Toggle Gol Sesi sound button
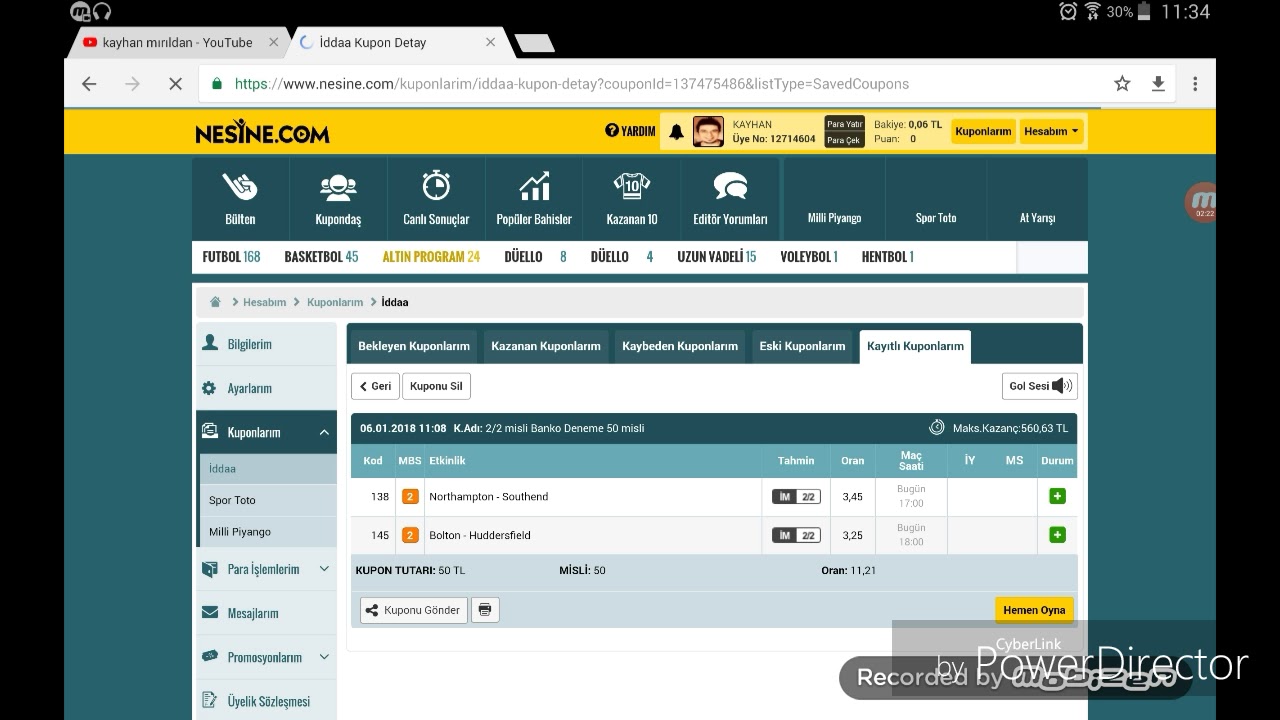Screen dimensions: 1280x720 click(x=1039, y=386)
